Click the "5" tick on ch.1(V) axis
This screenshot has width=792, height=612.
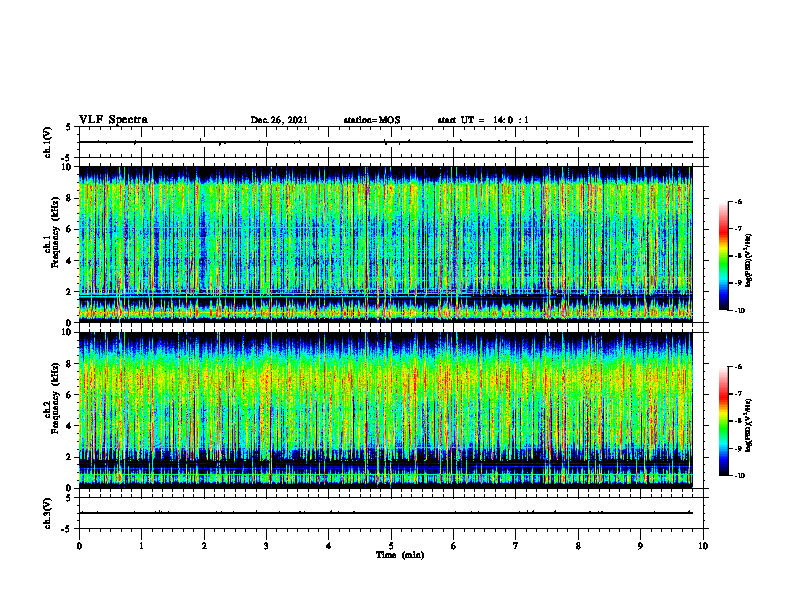tap(69, 127)
